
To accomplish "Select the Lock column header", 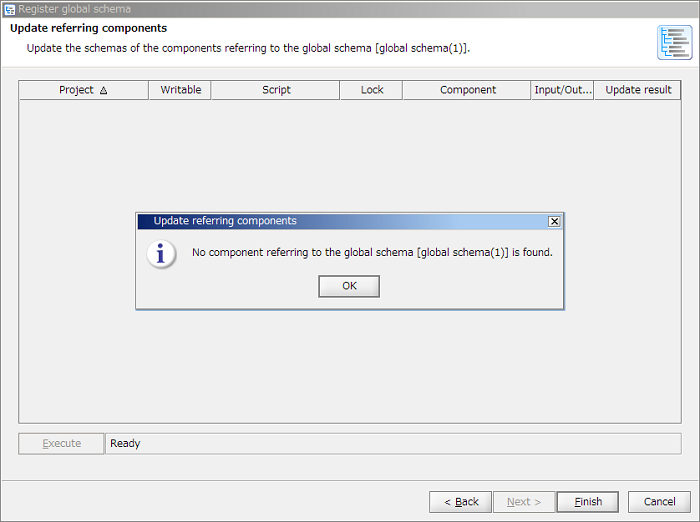I will coord(372,90).
